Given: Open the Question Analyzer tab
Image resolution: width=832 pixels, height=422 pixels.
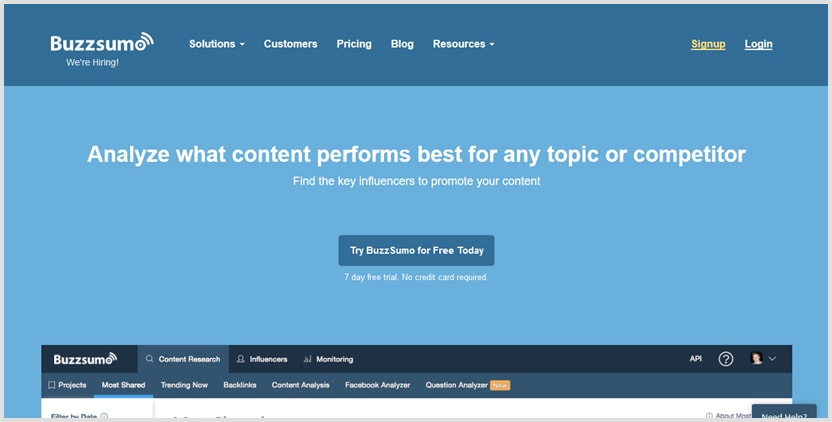Looking at the screenshot, I should (456, 385).
